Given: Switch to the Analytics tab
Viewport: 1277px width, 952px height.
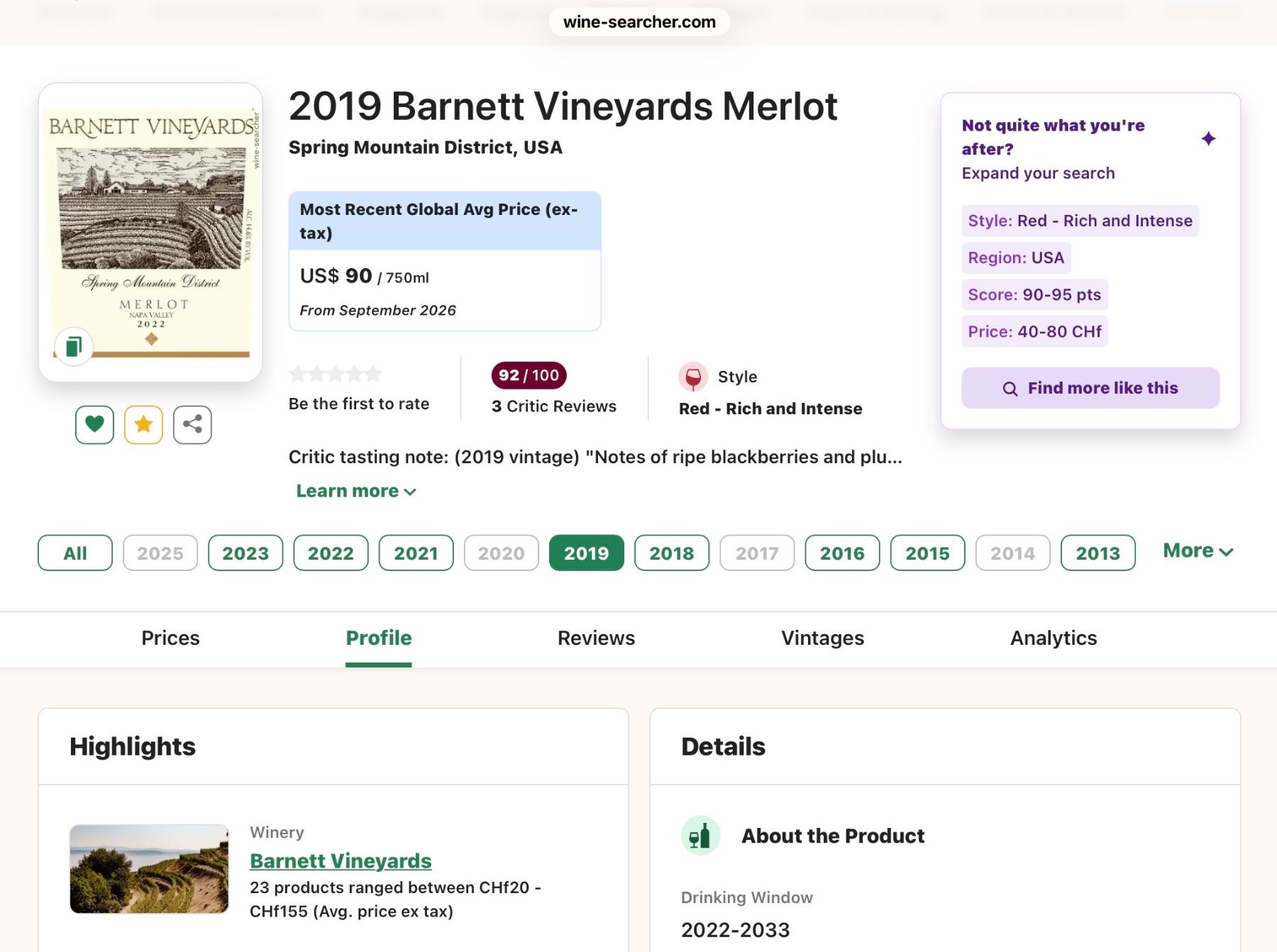Looking at the screenshot, I should pyautogui.click(x=1054, y=638).
